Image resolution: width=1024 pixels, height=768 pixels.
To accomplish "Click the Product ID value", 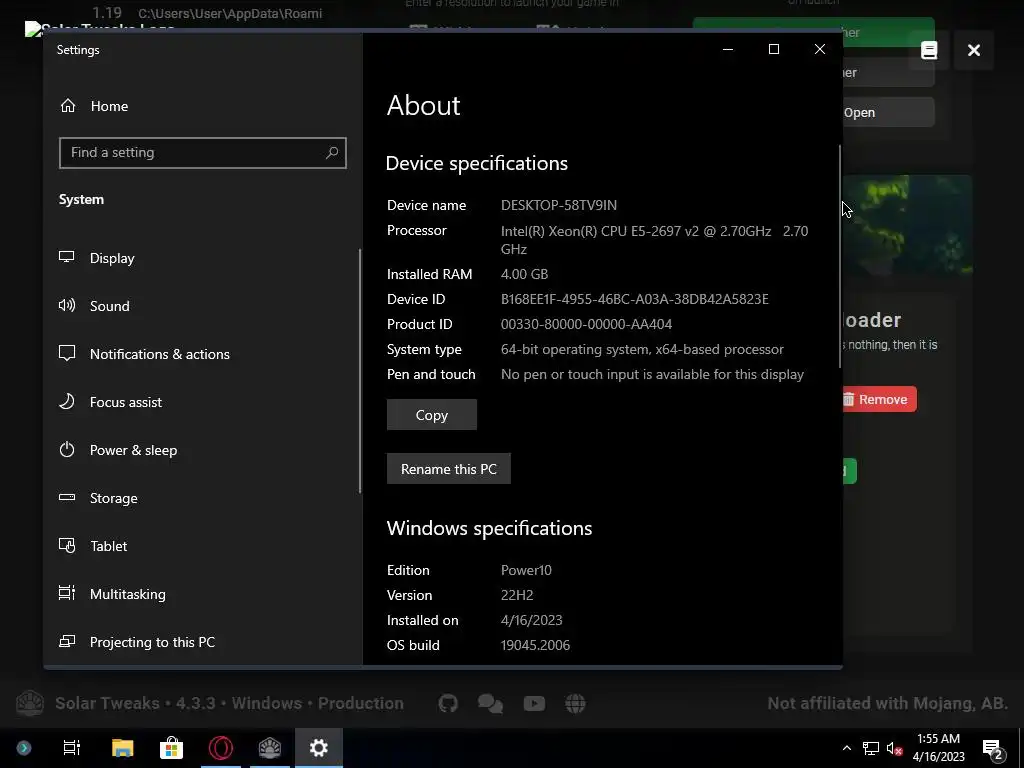I will (x=586, y=324).
